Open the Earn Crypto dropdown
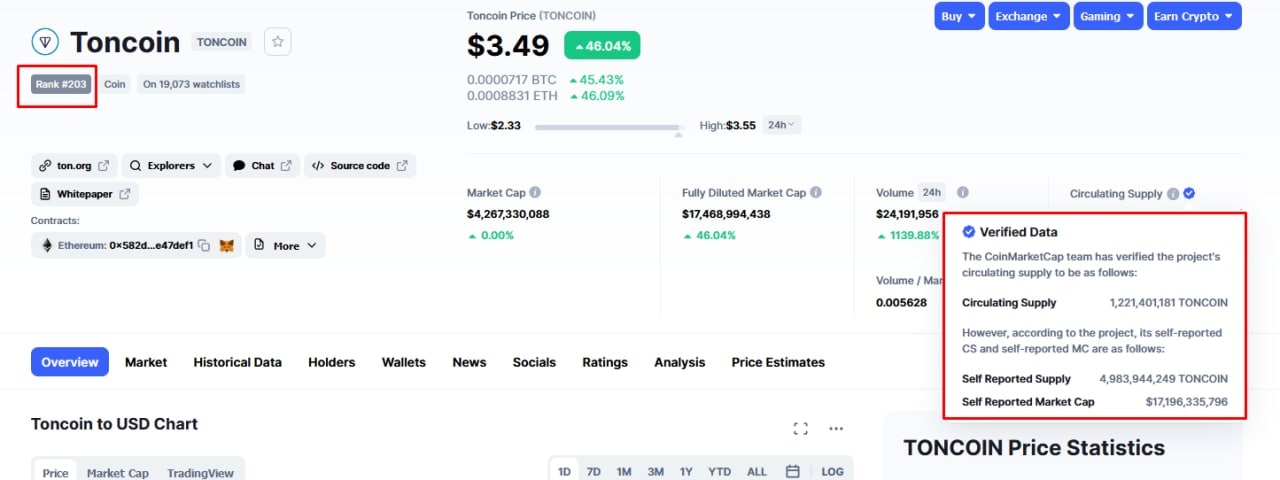The image size is (1280, 480). 1194,16
